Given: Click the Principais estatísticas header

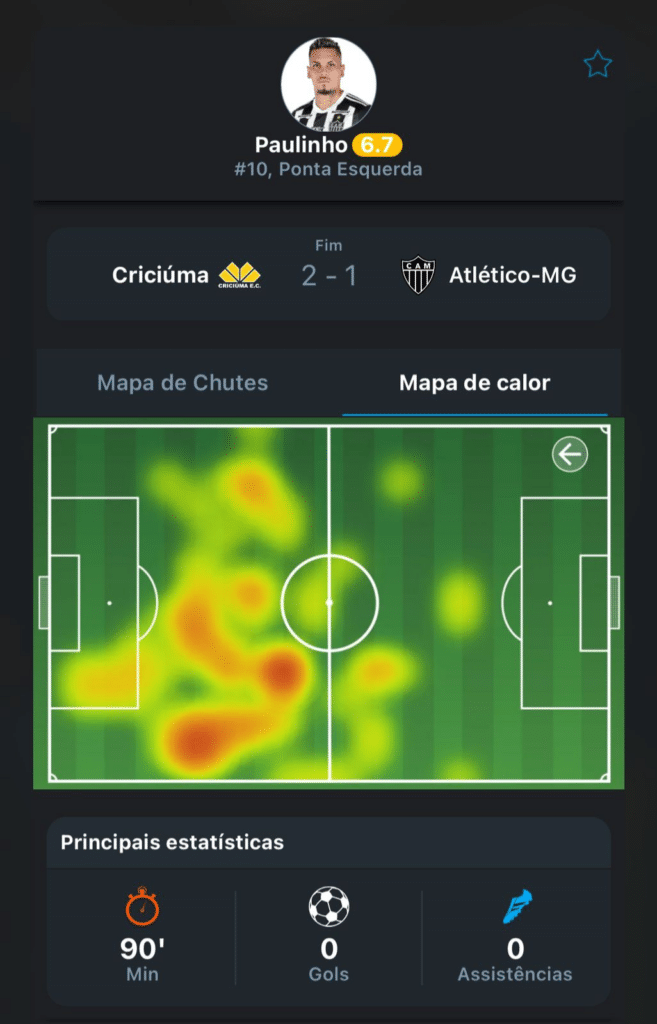Looking at the screenshot, I should click(172, 842).
